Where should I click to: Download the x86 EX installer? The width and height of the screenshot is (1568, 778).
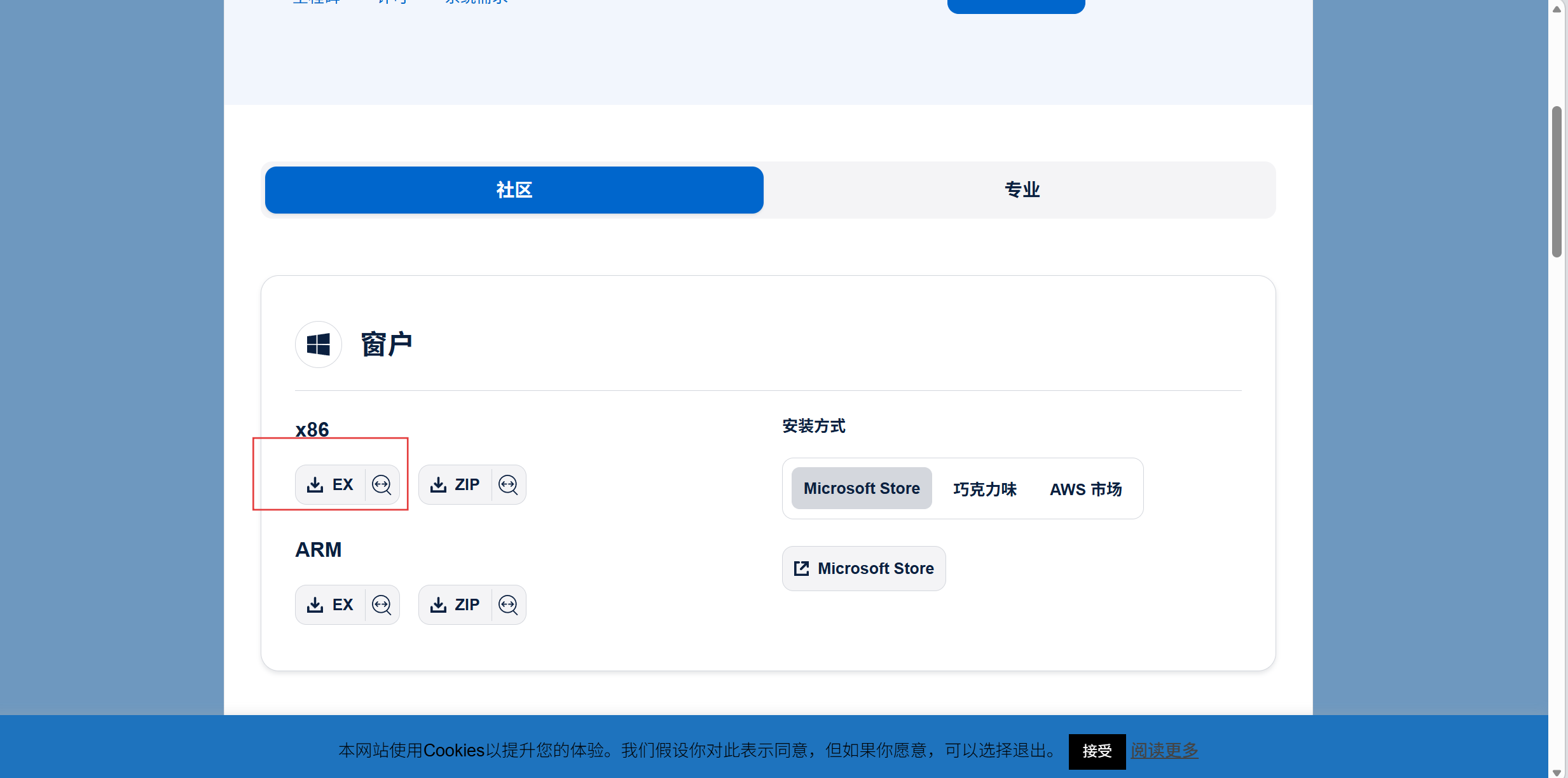click(x=330, y=485)
